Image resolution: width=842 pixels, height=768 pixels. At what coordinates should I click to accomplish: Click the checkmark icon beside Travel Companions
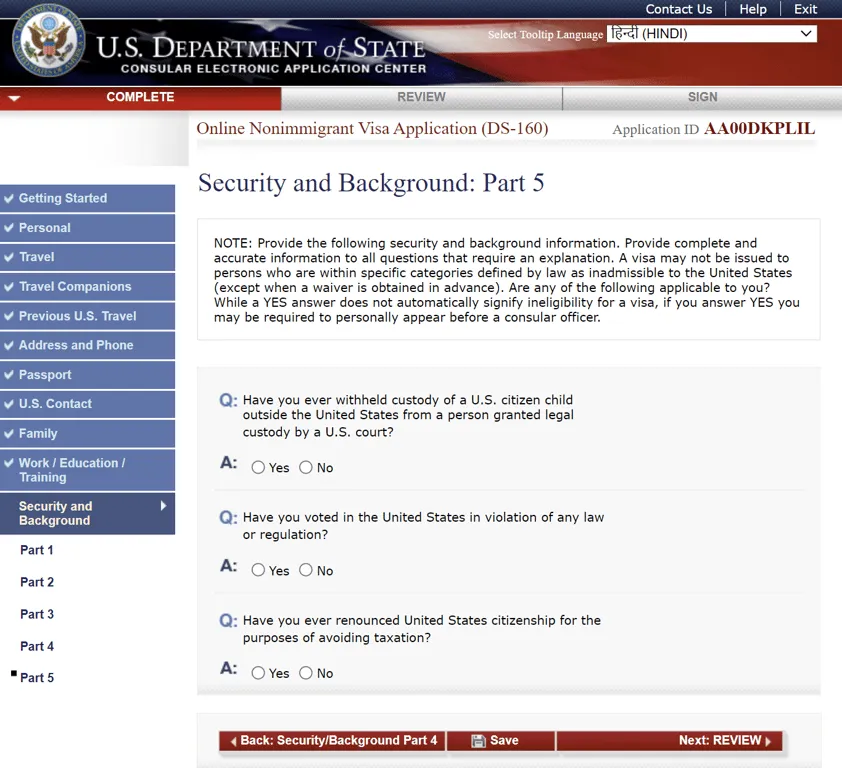pos(9,287)
